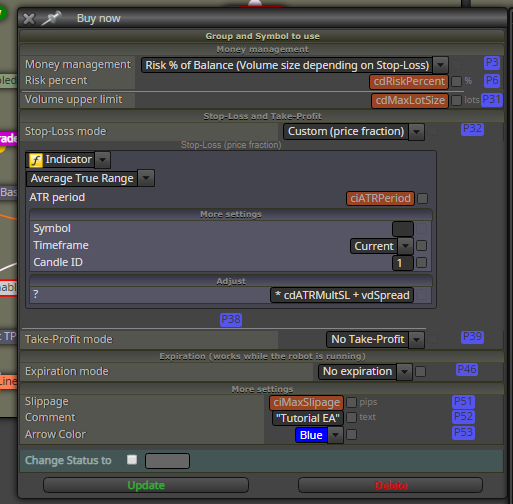Open the Take-Profit mode dropdown arrow
The image size is (513, 504).
(x=416, y=340)
